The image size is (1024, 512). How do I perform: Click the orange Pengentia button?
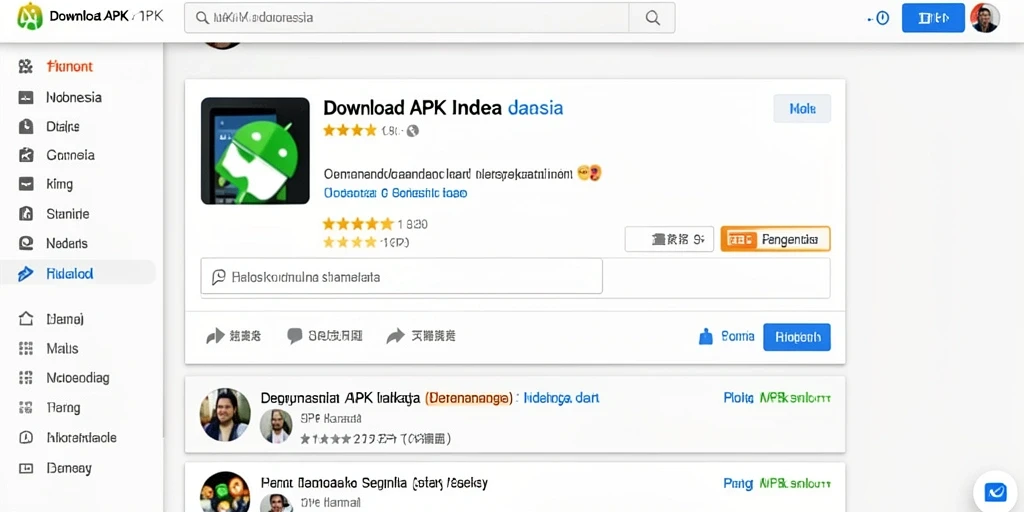pyautogui.click(x=775, y=240)
